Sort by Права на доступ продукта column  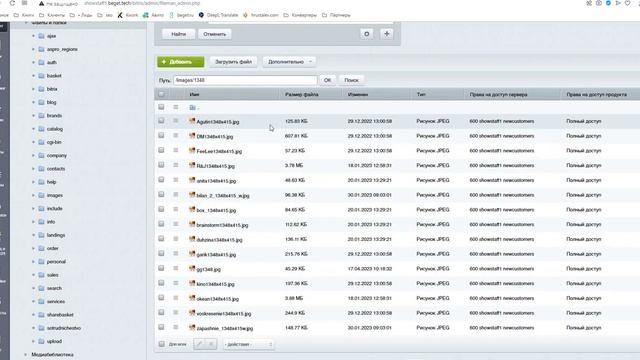596,94
